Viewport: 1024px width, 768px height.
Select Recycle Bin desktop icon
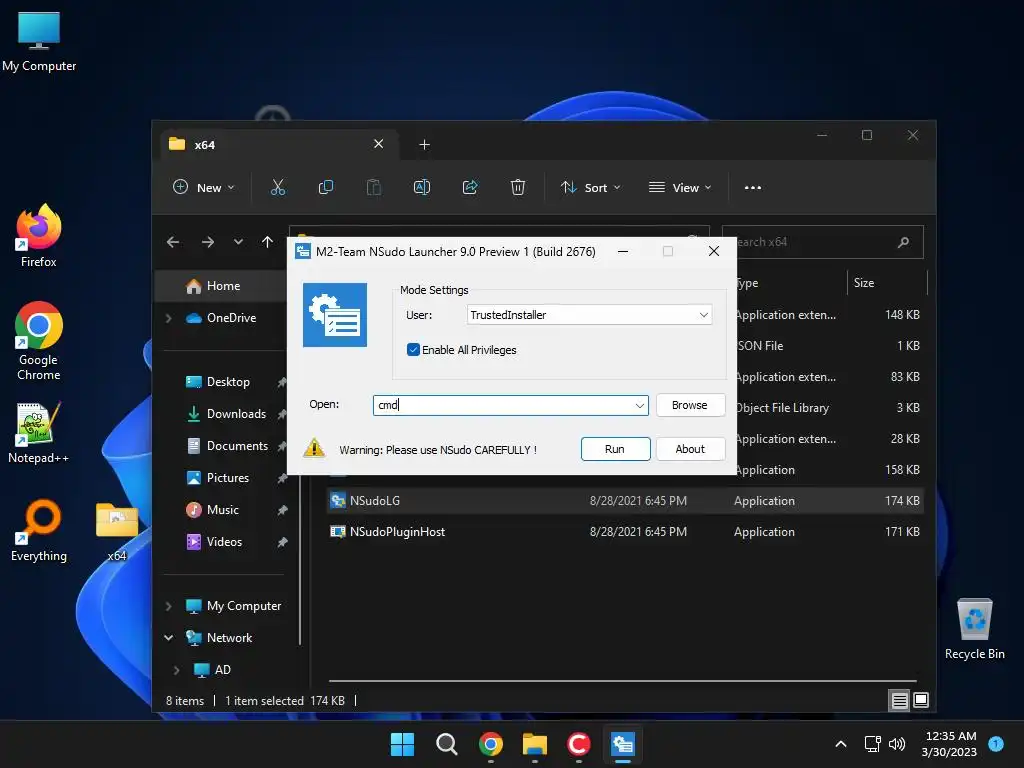pyautogui.click(x=974, y=629)
